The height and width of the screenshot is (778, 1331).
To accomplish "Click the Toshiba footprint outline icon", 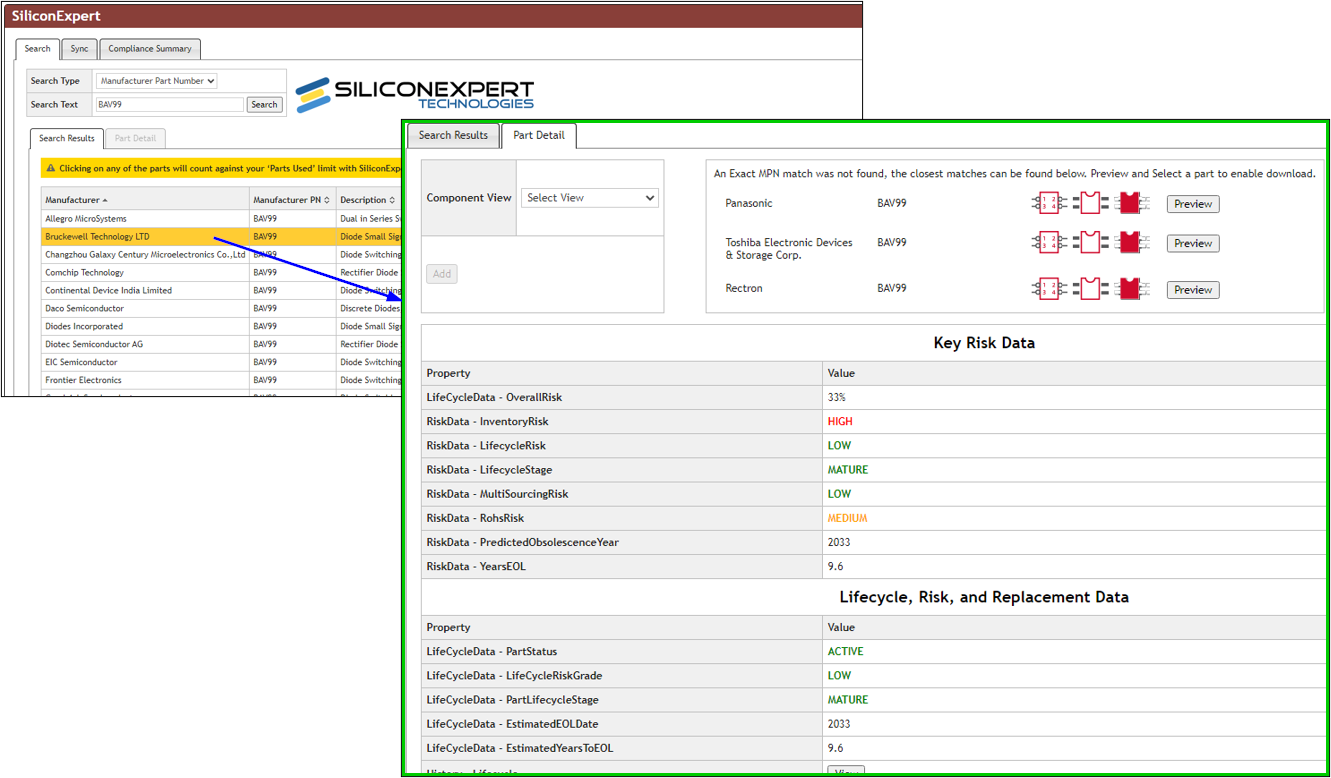I will click(1090, 242).
